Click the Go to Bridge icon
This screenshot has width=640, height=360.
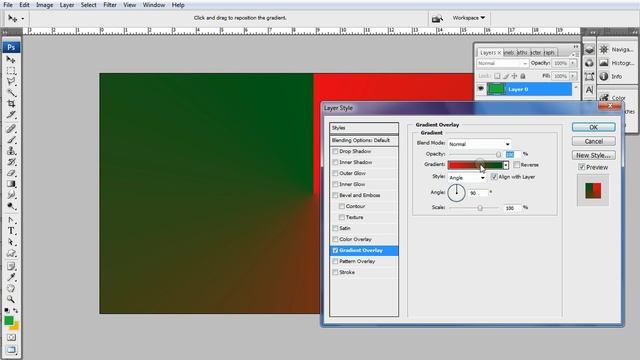tap(437, 18)
